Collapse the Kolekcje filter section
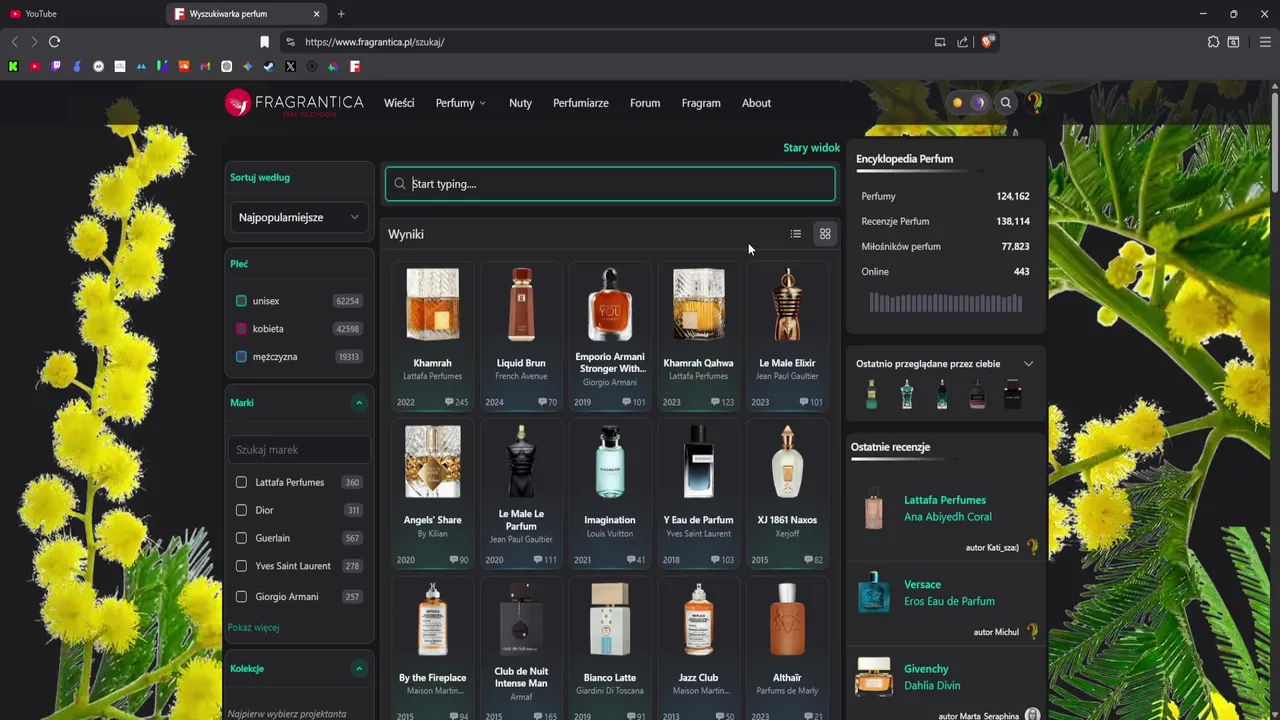The height and width of the screenshot is (720, 1280). click(358, 668)
